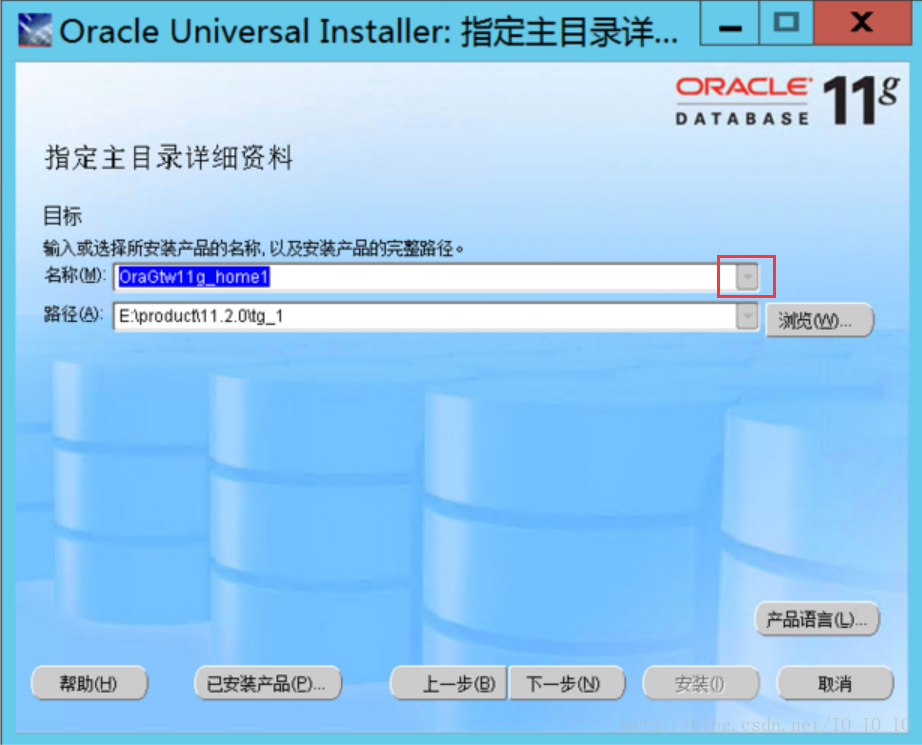Click the Browse (浏览) button
Viewport: 922px width, 745px height.
click(819, 320)
